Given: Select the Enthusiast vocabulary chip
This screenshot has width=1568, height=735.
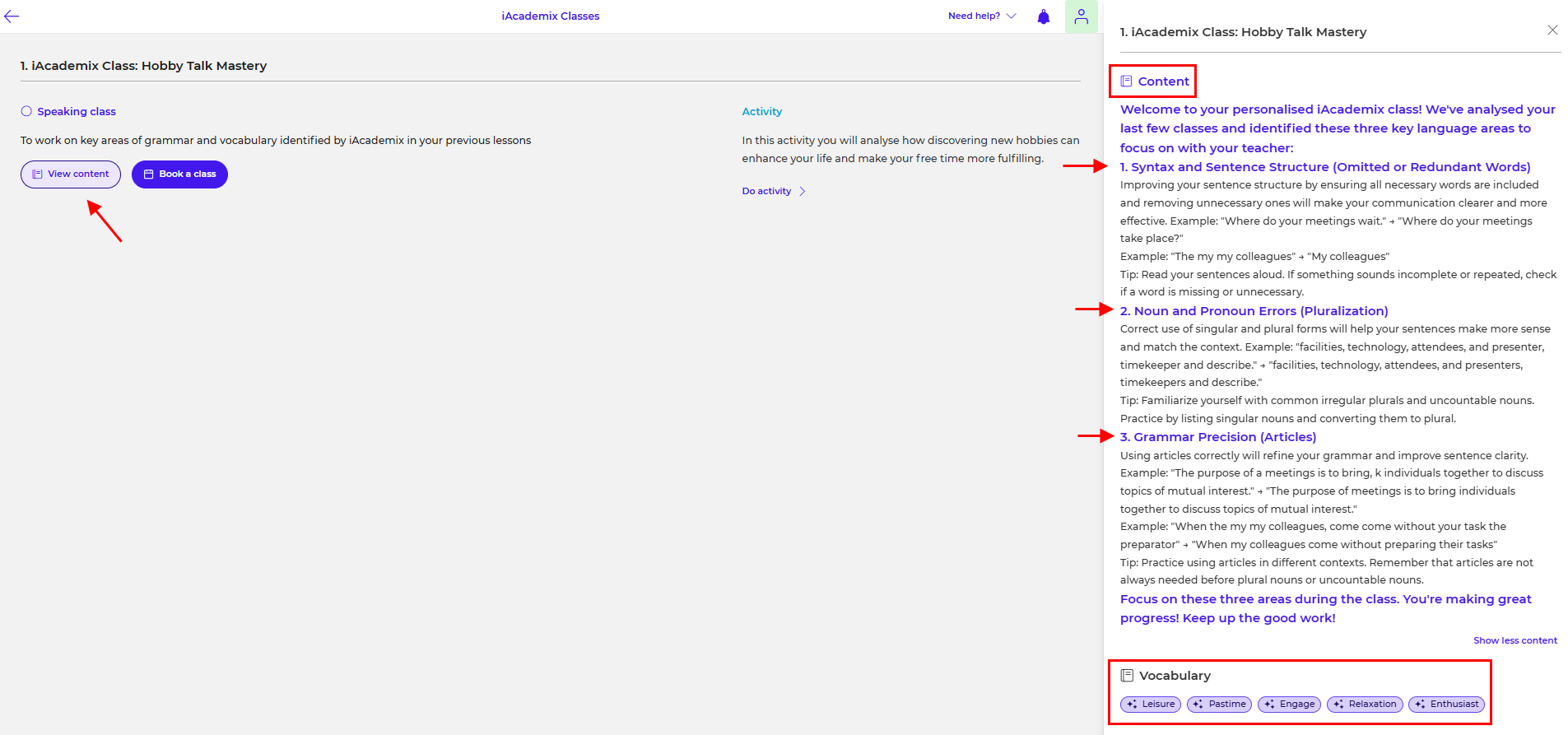Looking at the screenshot, I should [x=1446, y=705].
